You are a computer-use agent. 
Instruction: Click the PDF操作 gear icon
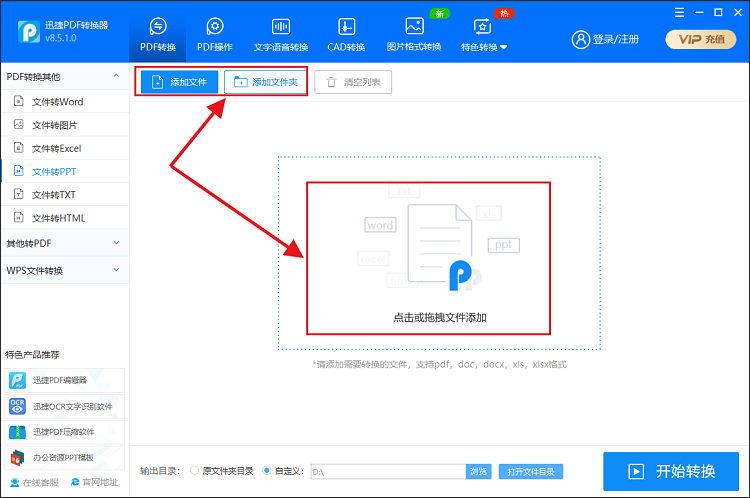click(215, 26)
